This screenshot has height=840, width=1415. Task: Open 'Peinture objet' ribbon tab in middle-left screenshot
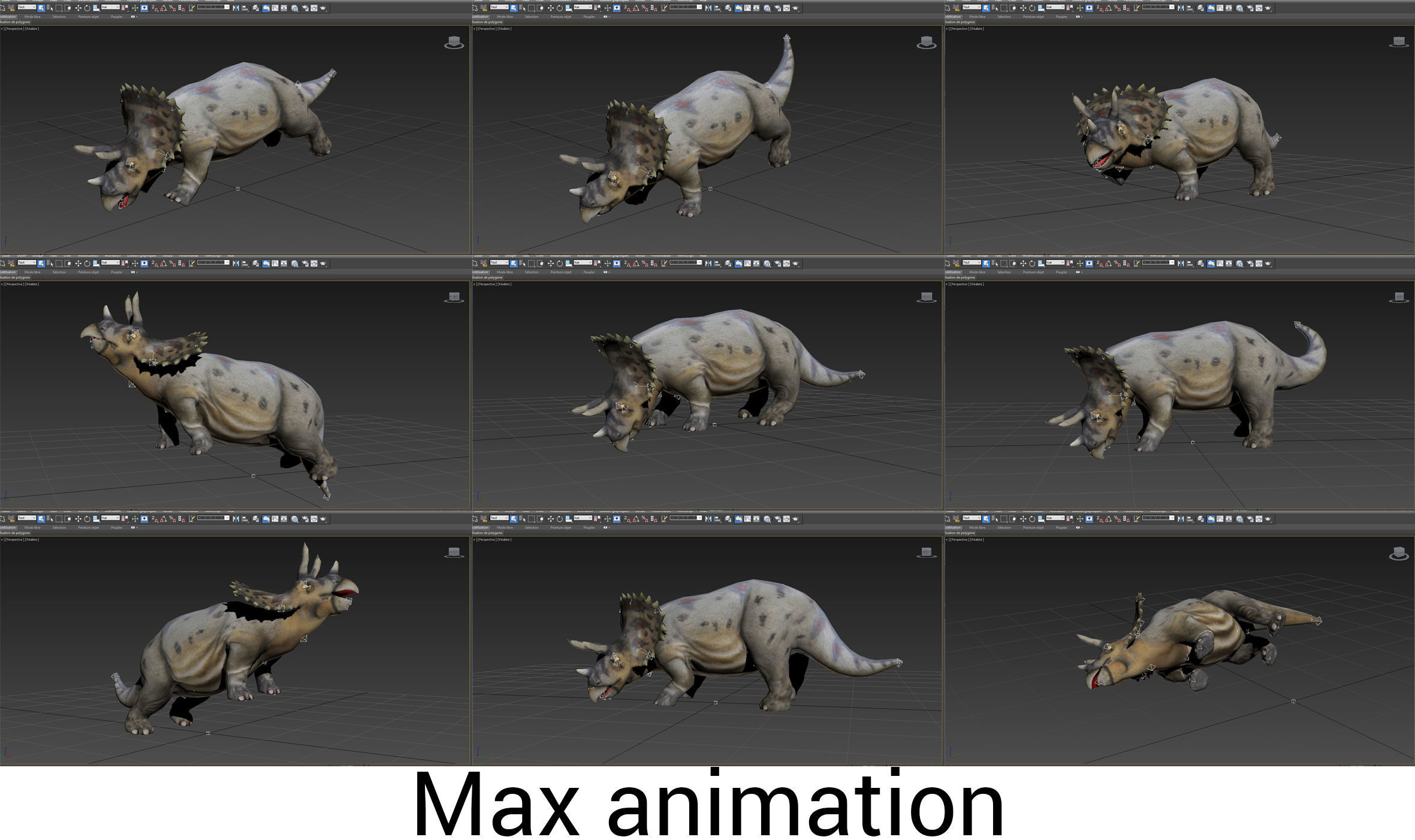[88, 272]
